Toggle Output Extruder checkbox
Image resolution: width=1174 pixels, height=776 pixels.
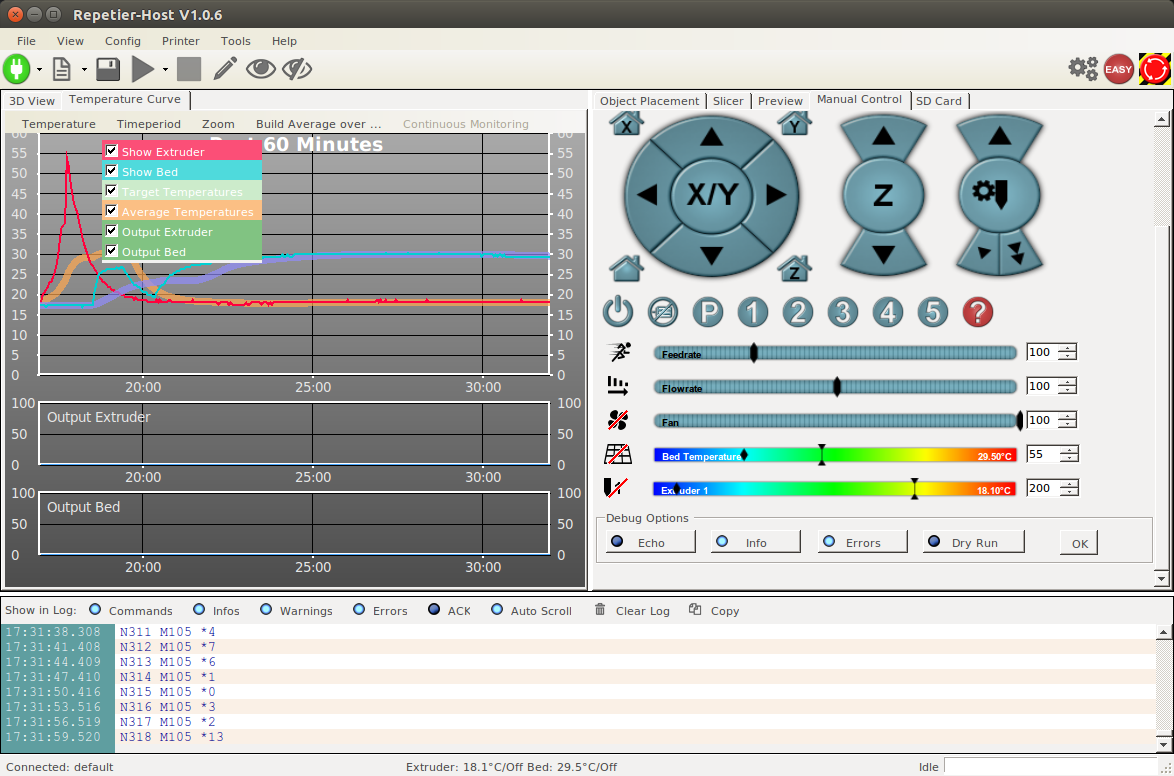point(112,231)
